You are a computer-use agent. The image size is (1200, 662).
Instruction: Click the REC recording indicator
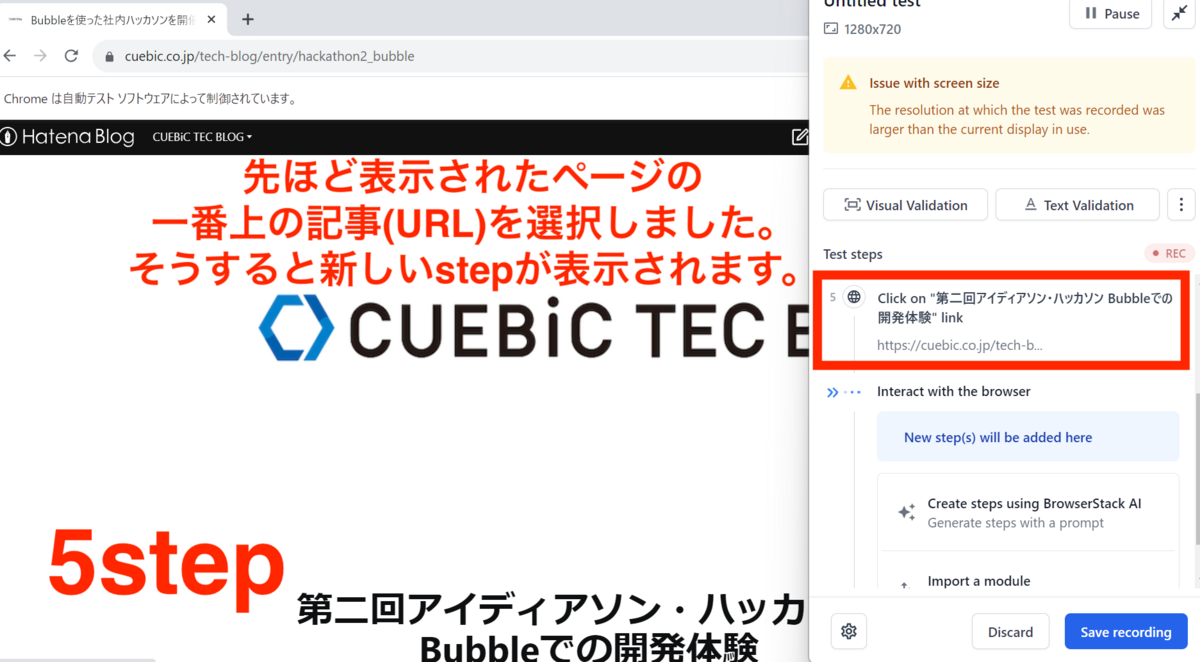(x=1167, y=254)
